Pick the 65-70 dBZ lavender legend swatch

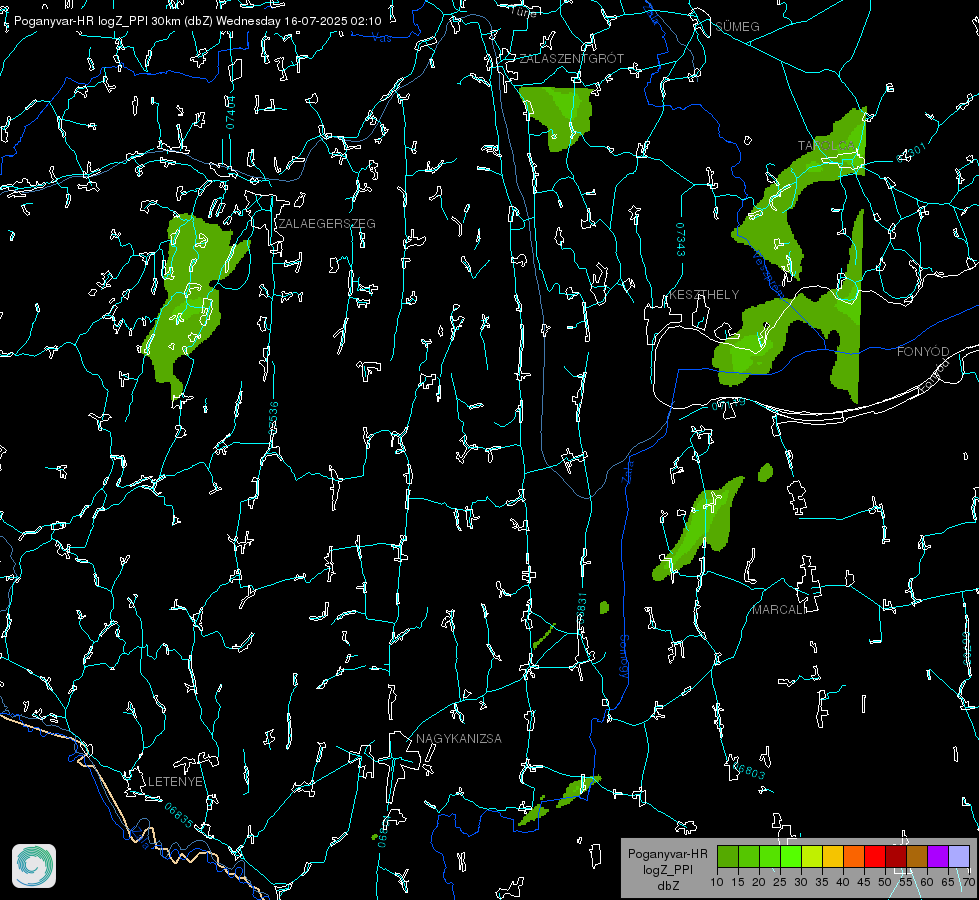[958, 856]
